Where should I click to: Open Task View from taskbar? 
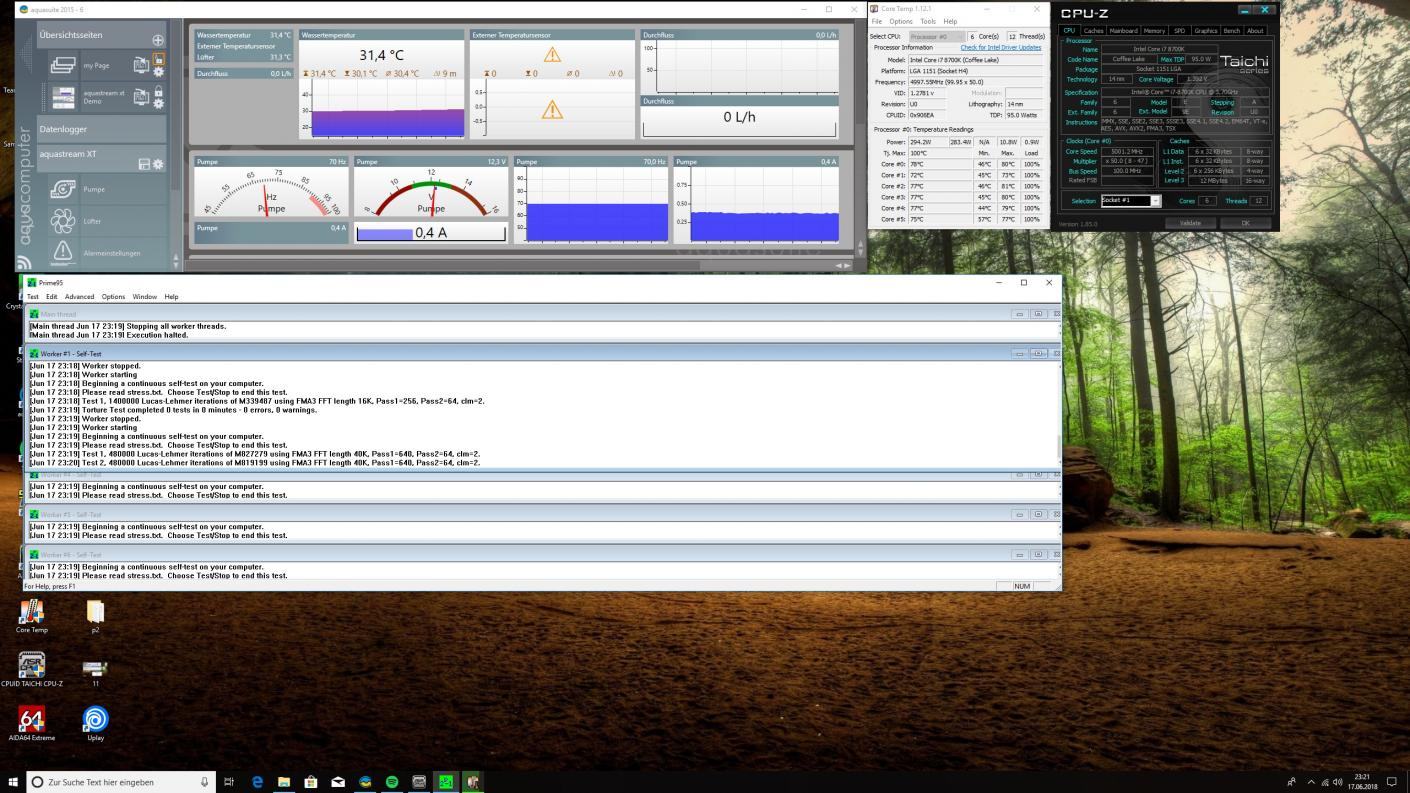coord(229,782)
